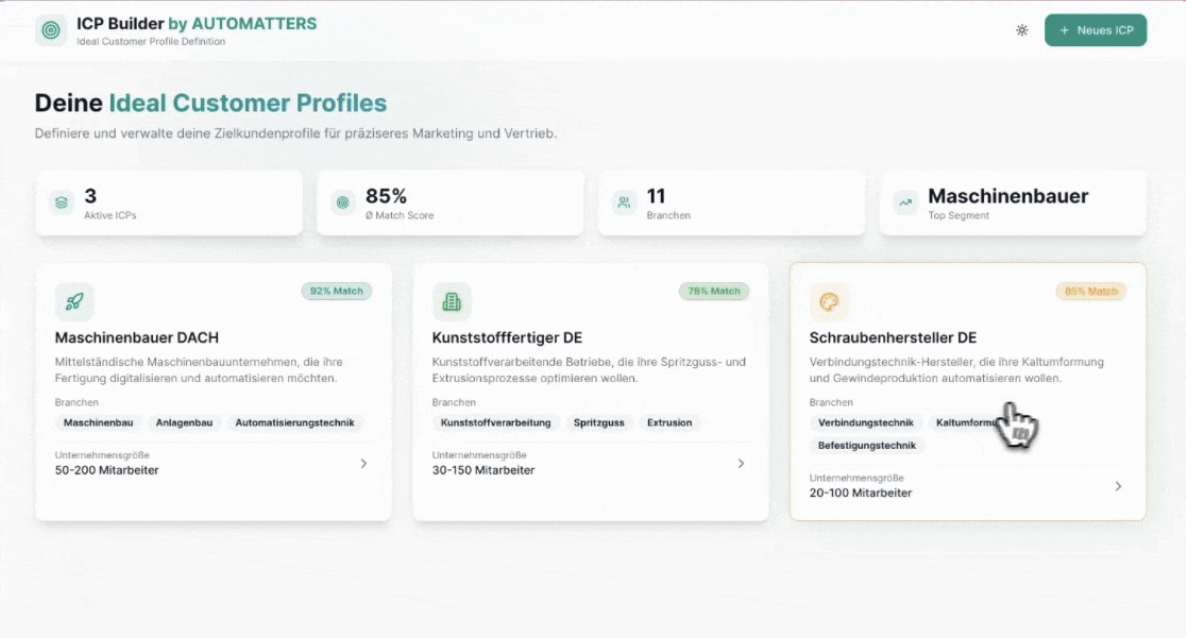This screenshot has height=638, width=1186.
Task: Click the ICP Builder target logo icon
Action: [x=51, y=30]
